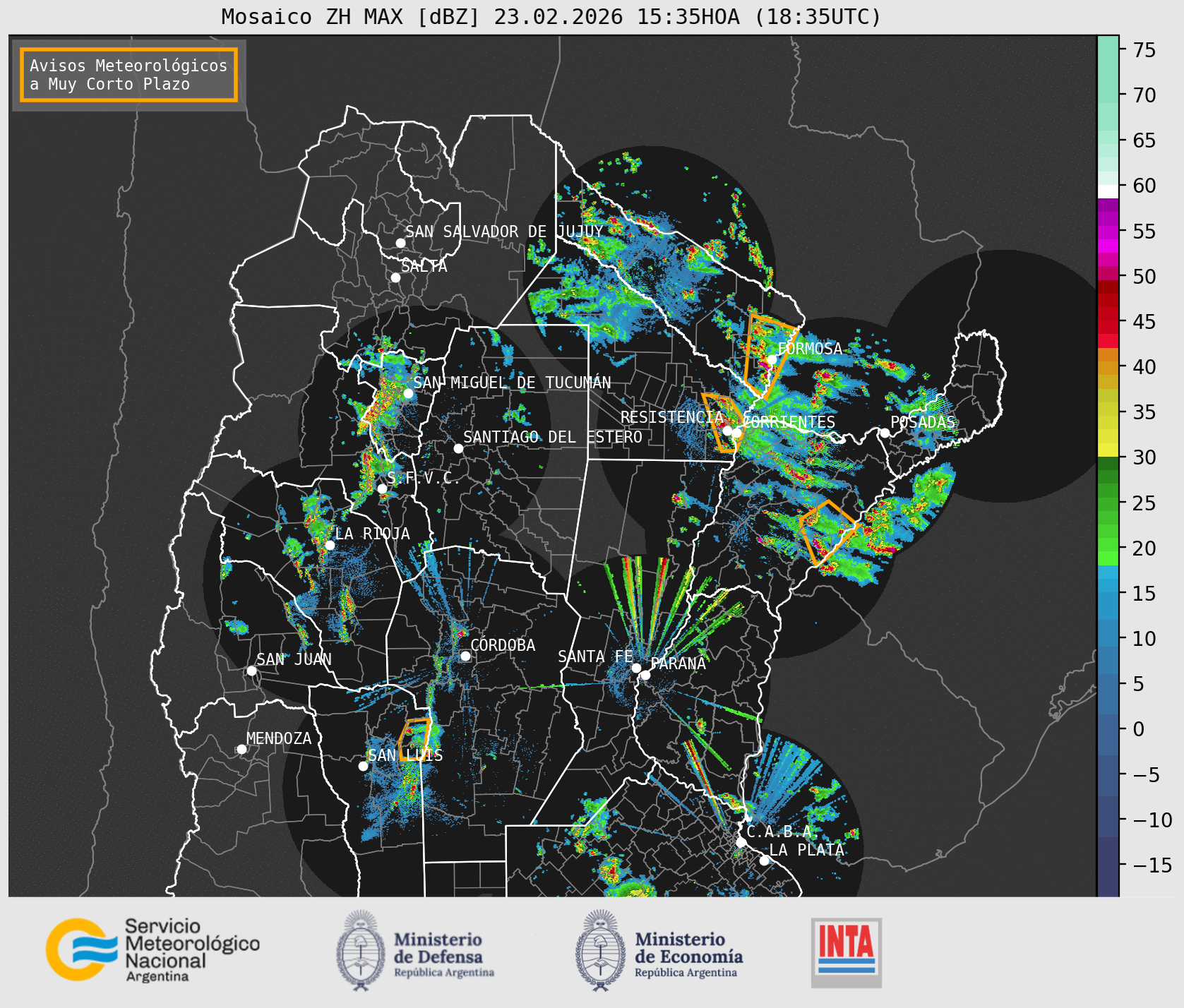Click the orange warning polygon near San Luis
The image size is (1184, 1008).
coord(414,739)
